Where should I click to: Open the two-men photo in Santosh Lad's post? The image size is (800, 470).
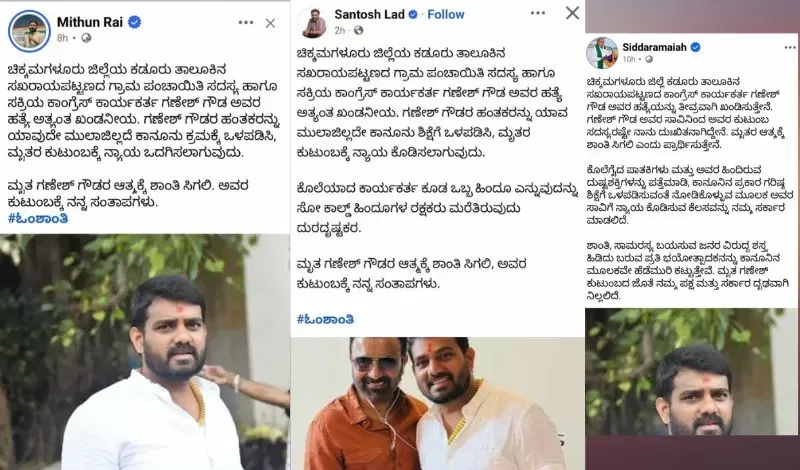click(x=438, y=404)
